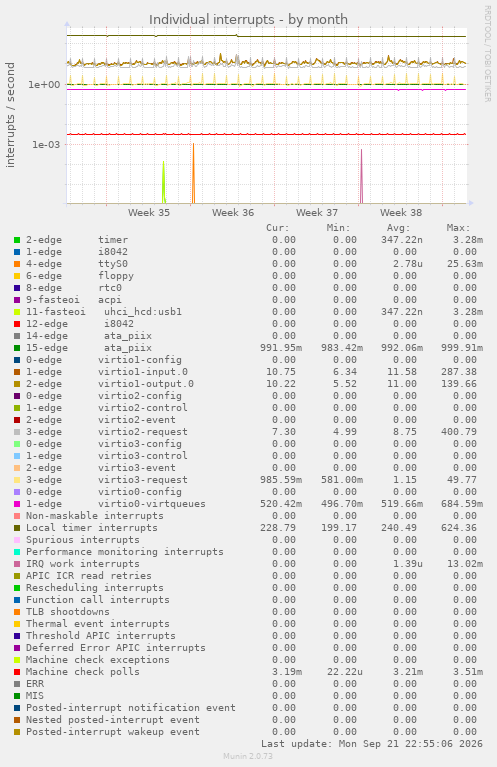The width and height of the screenshot is (497, 767).
Task: Click the red Machine check polls swatch
Action: coord(17,672)
